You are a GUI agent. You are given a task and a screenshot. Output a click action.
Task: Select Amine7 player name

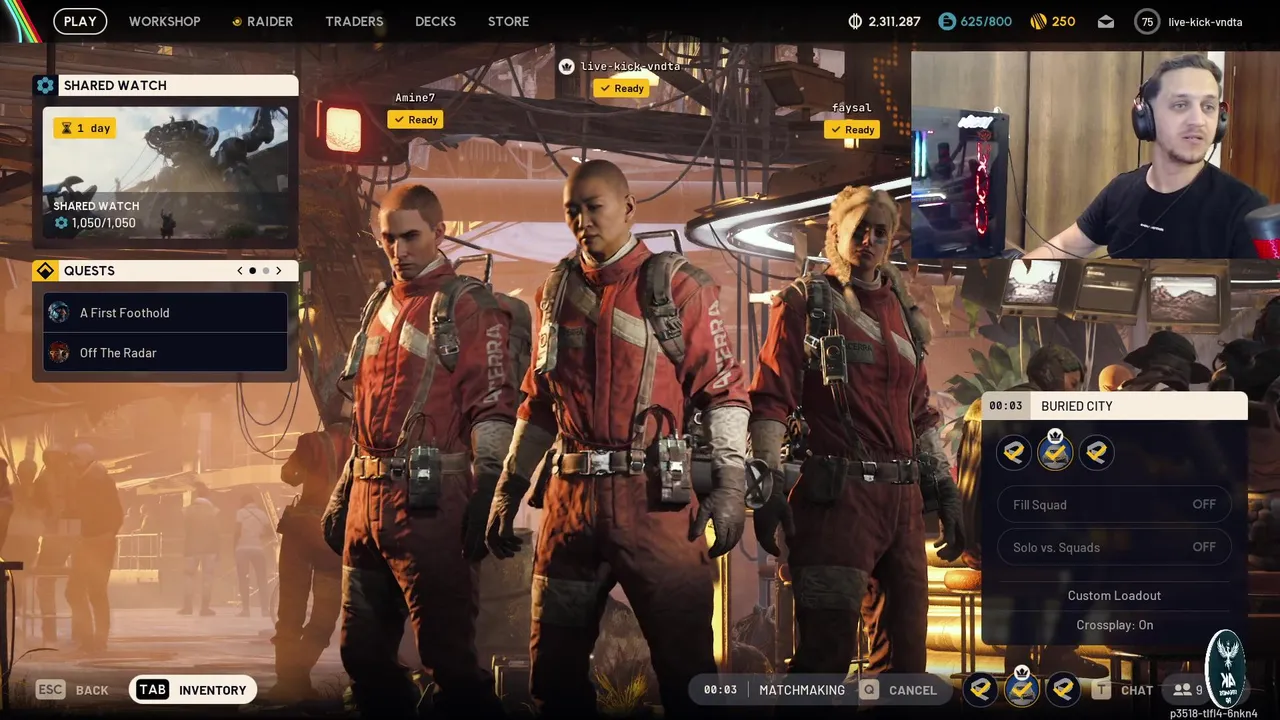click(415, 98)
